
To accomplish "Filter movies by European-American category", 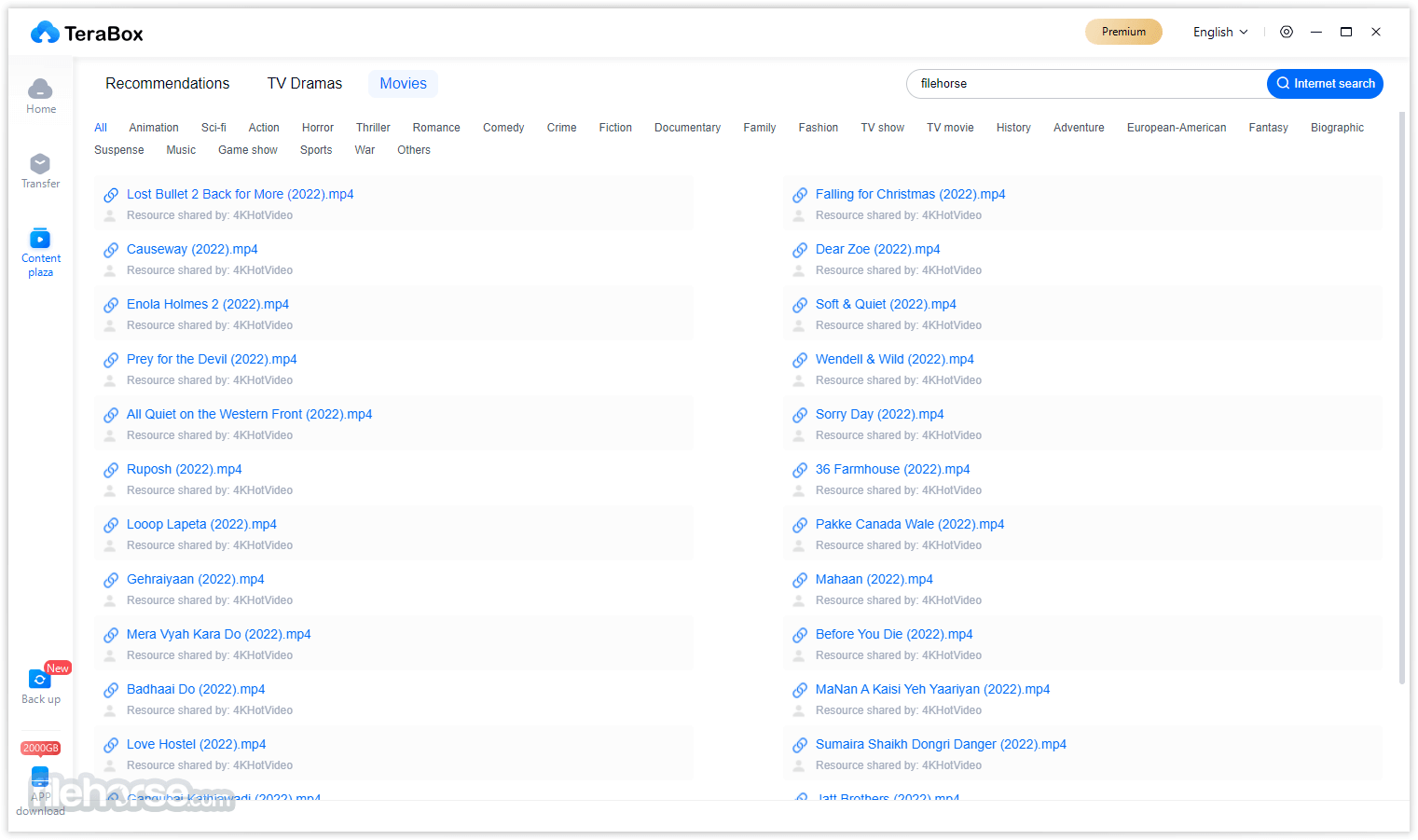I will (x=1177, y=128).
